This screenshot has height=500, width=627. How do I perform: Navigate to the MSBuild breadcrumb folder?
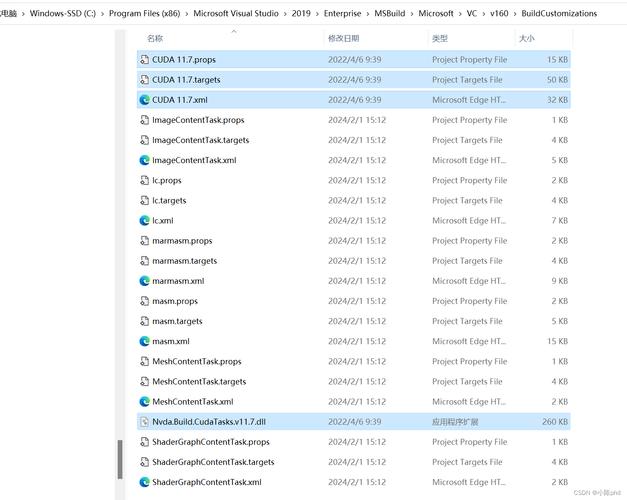click(390, 14)
